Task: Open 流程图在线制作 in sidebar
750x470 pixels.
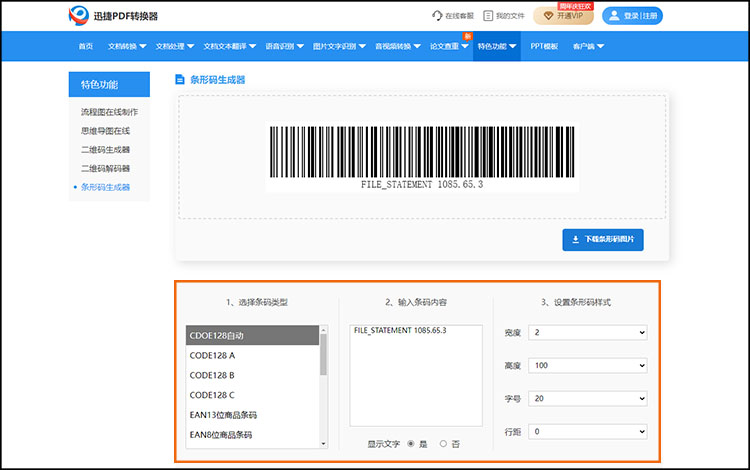Action: coord(109,112)
